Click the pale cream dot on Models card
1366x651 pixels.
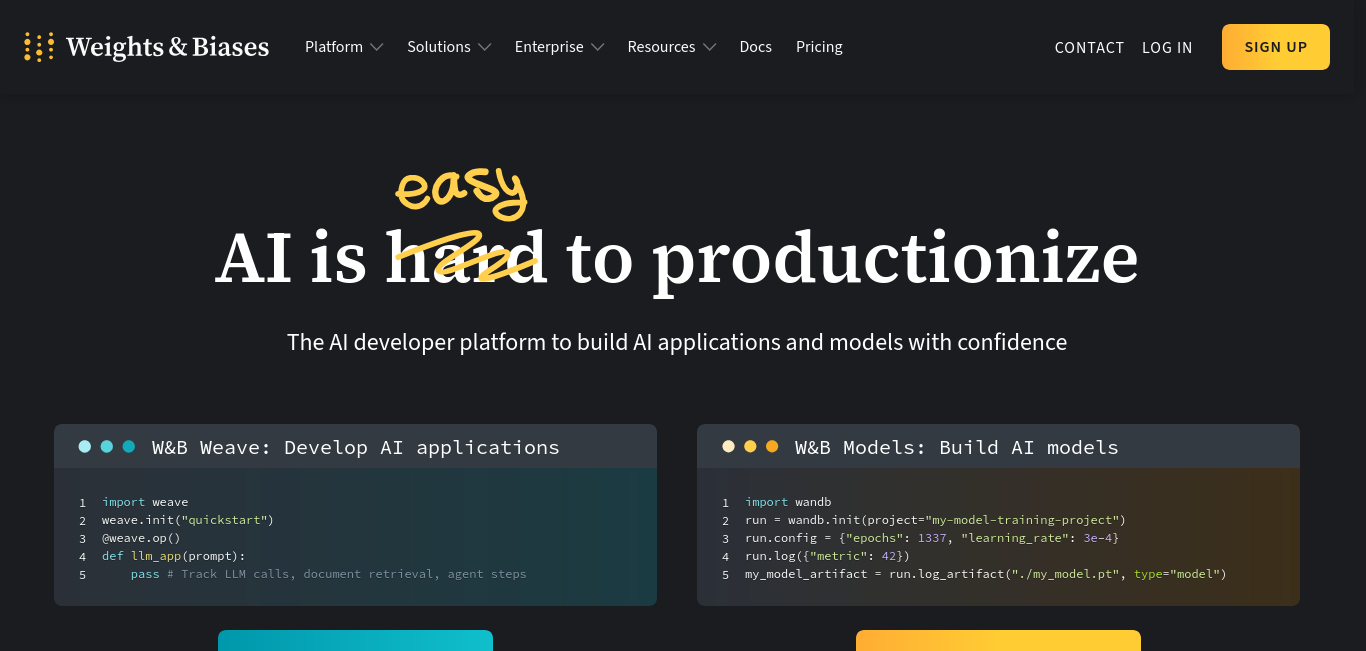click(728, 447)
